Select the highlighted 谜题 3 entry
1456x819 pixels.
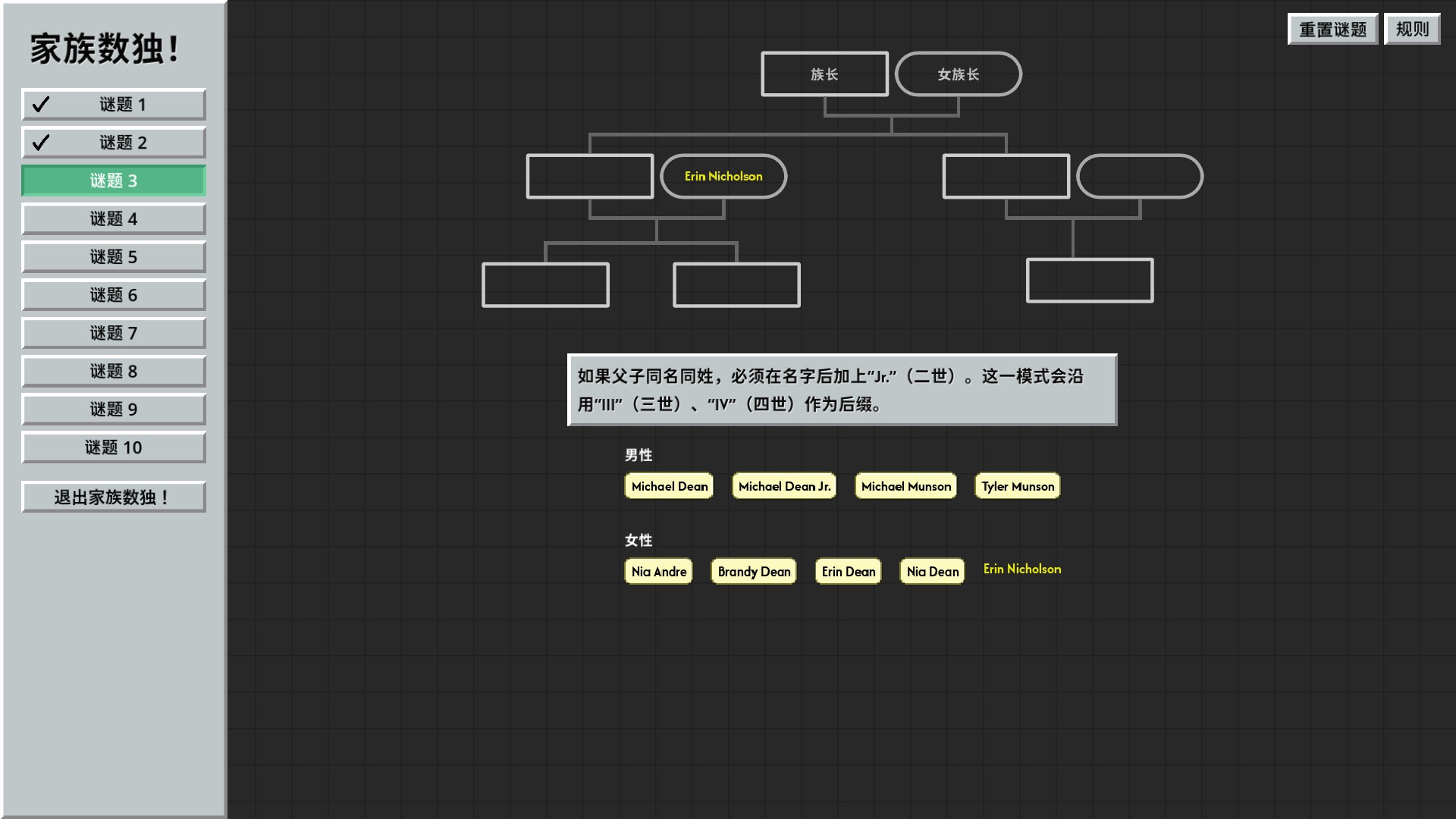(114, 180)
